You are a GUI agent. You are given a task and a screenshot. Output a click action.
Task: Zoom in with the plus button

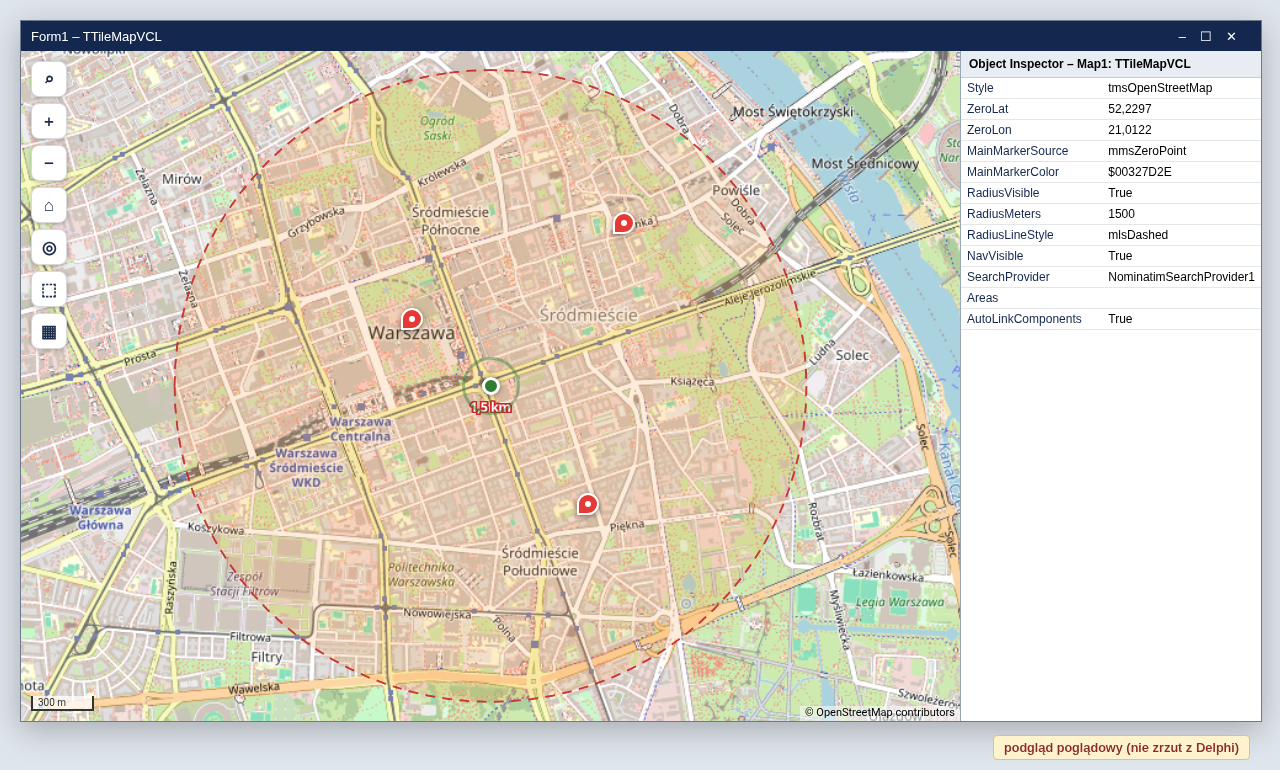(x=49, y=121)
